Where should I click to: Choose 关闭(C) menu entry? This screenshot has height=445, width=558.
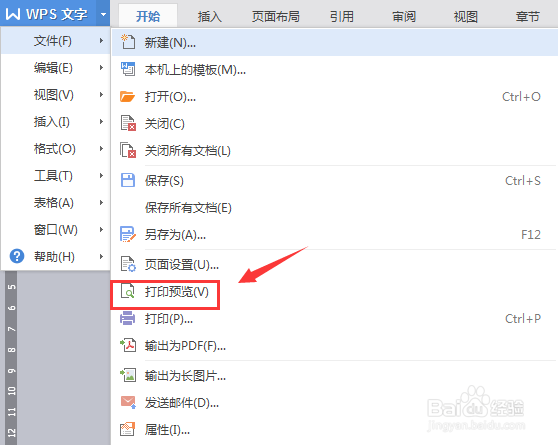[335, 124]
